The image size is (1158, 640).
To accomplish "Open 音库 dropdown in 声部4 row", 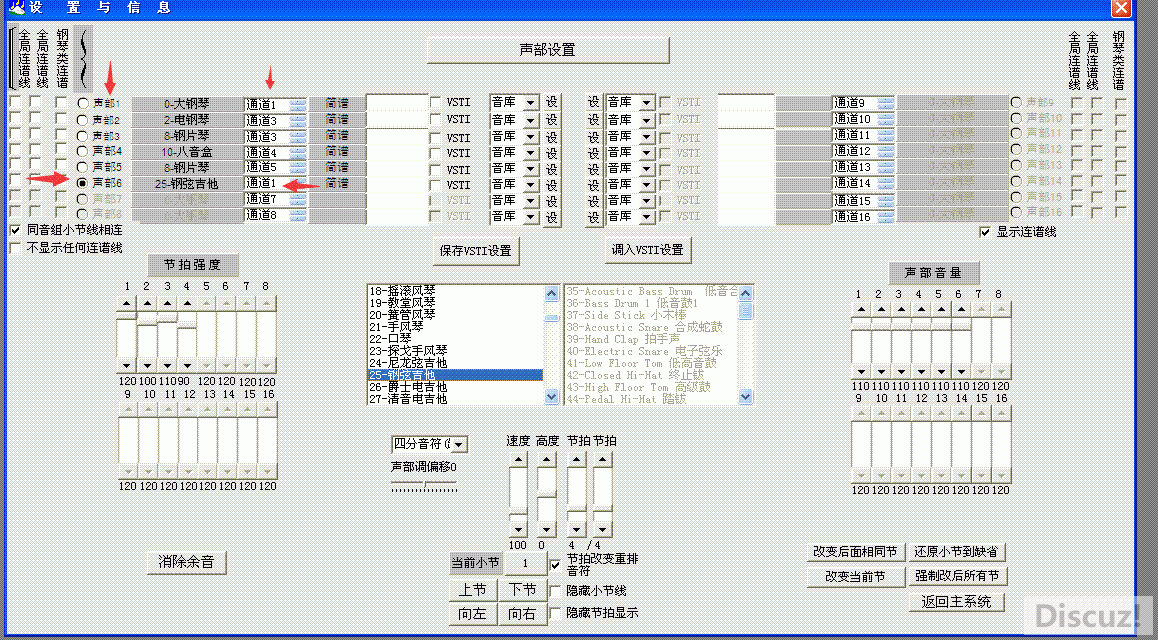I will click(x=532, y=152).
